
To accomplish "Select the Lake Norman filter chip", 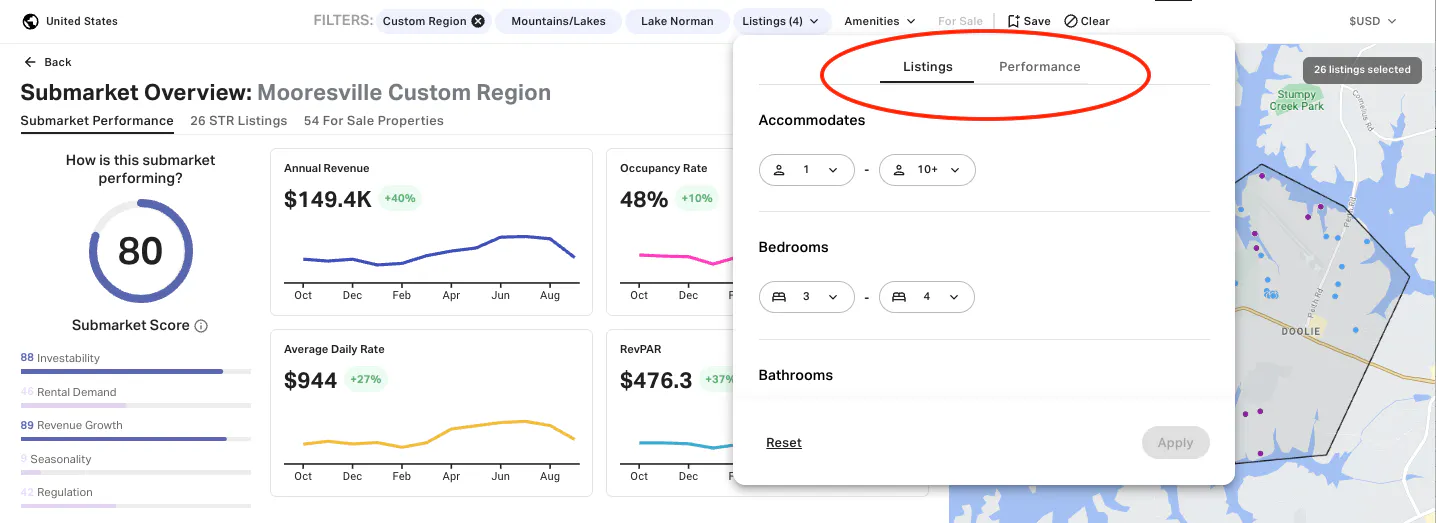I will click(677, 21).
